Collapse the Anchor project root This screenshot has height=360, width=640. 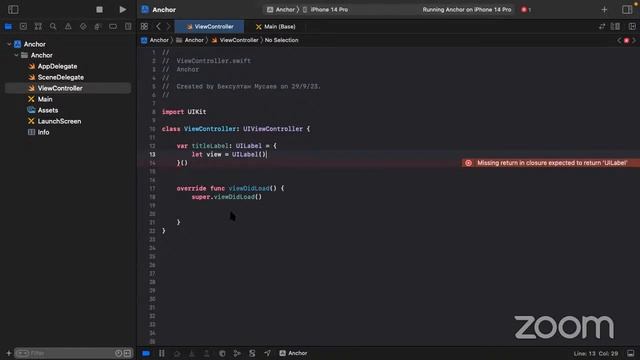point(9,44)
